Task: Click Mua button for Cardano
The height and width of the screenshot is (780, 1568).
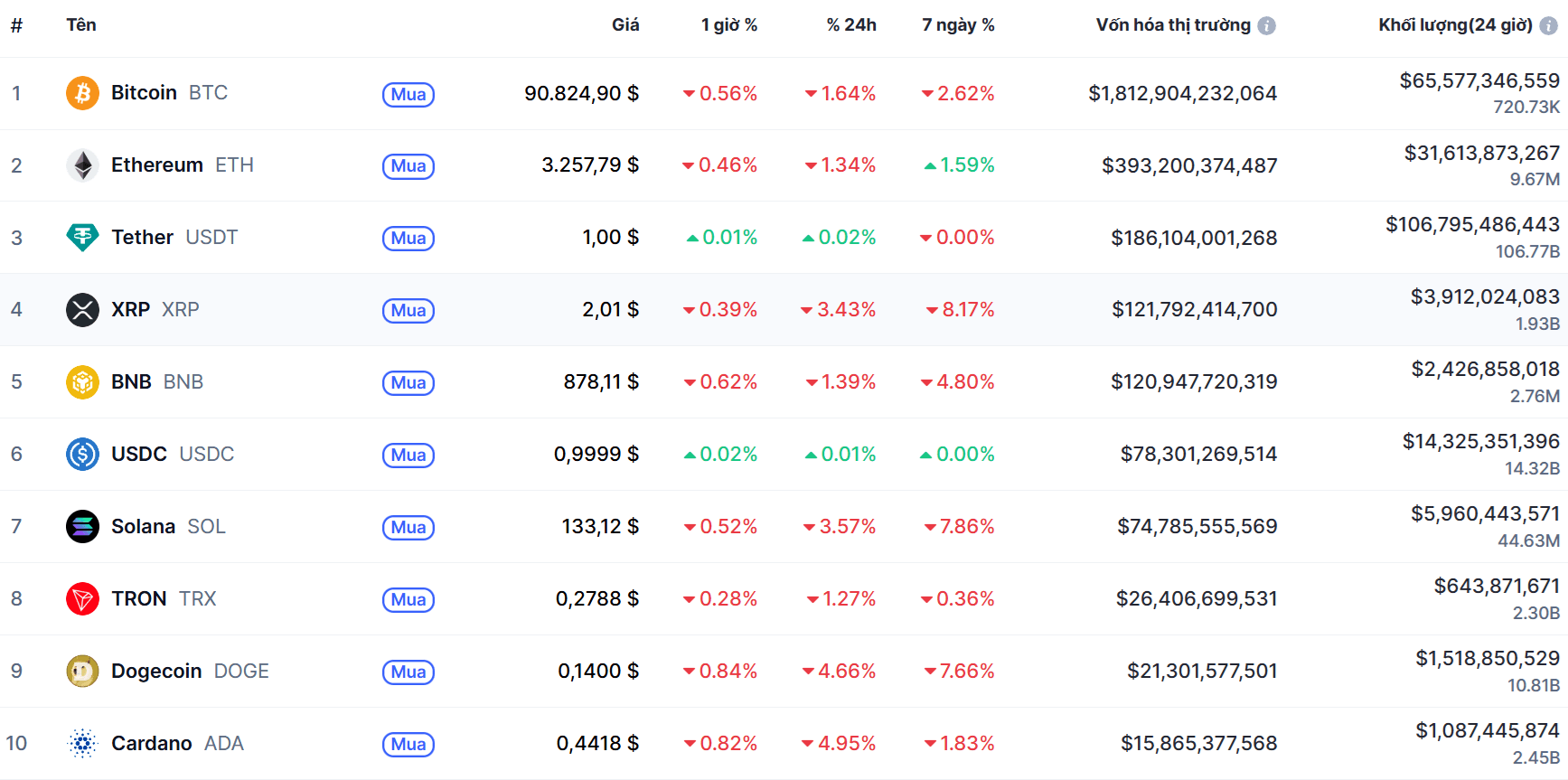Action: point(408,745)
